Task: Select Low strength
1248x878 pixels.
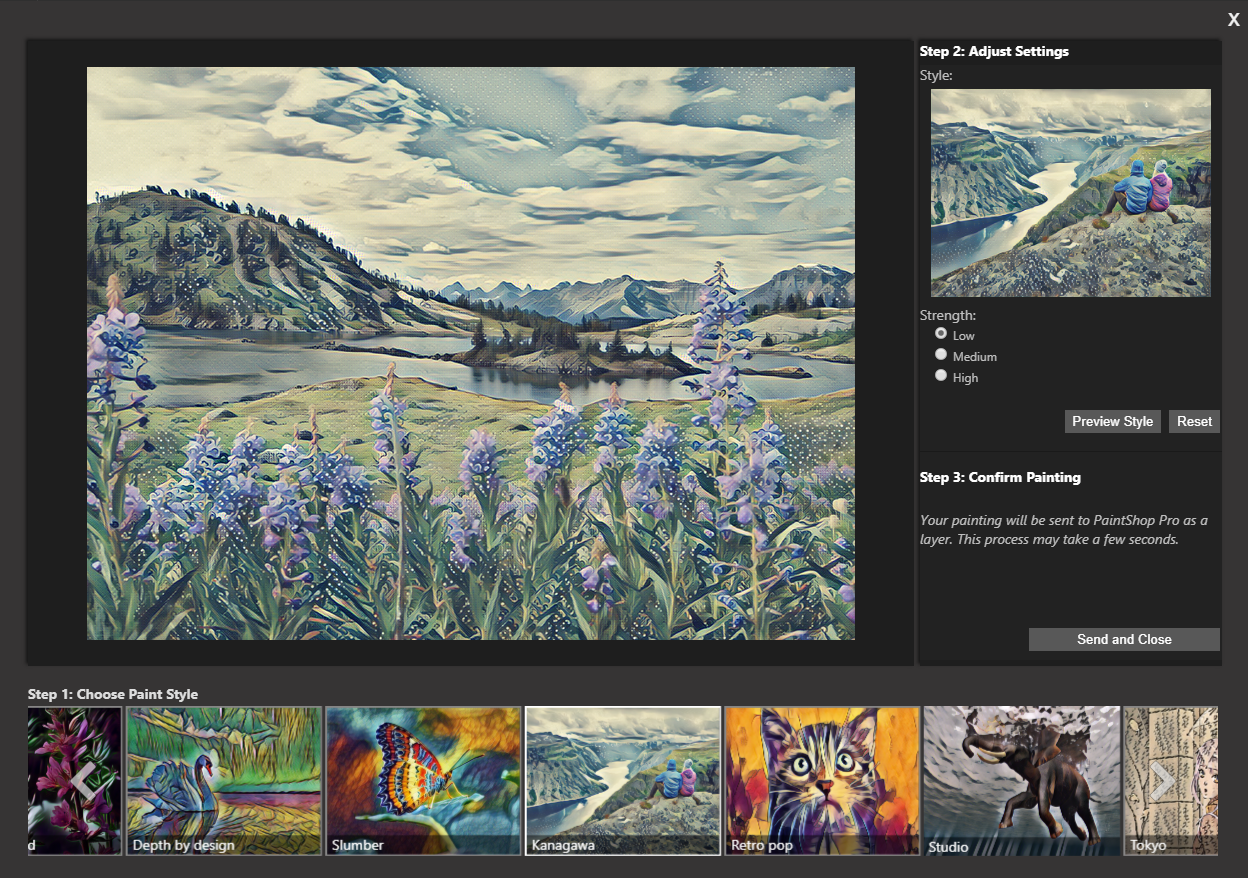Action: tap(941, 334)
